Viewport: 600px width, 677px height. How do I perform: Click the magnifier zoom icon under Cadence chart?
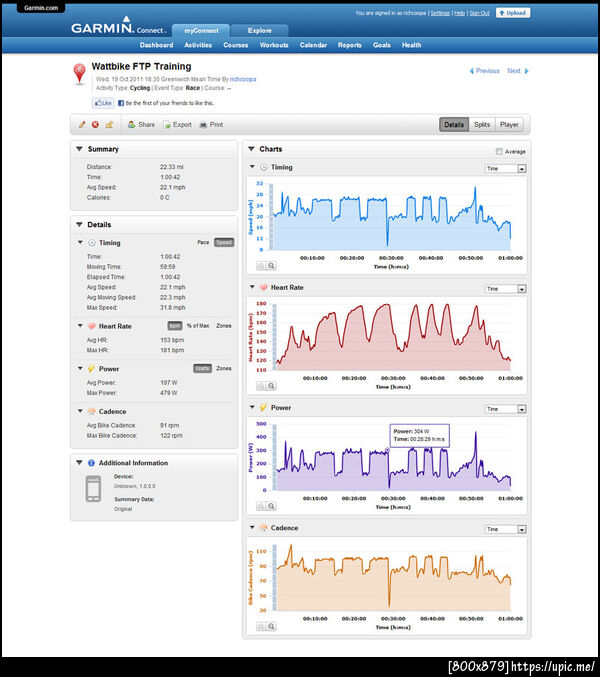(x=272, y=626)
